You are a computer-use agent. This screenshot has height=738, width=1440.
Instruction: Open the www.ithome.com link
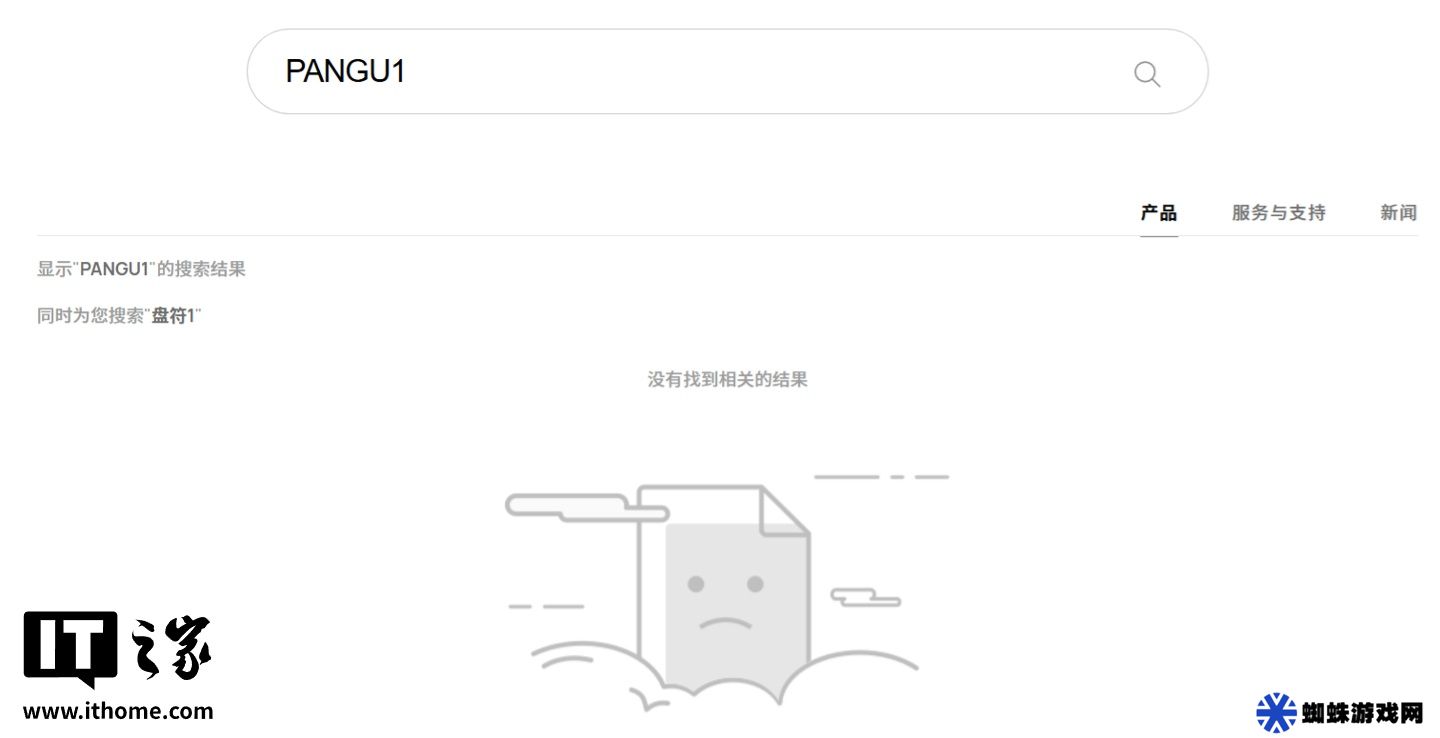(x=118, y=712)
